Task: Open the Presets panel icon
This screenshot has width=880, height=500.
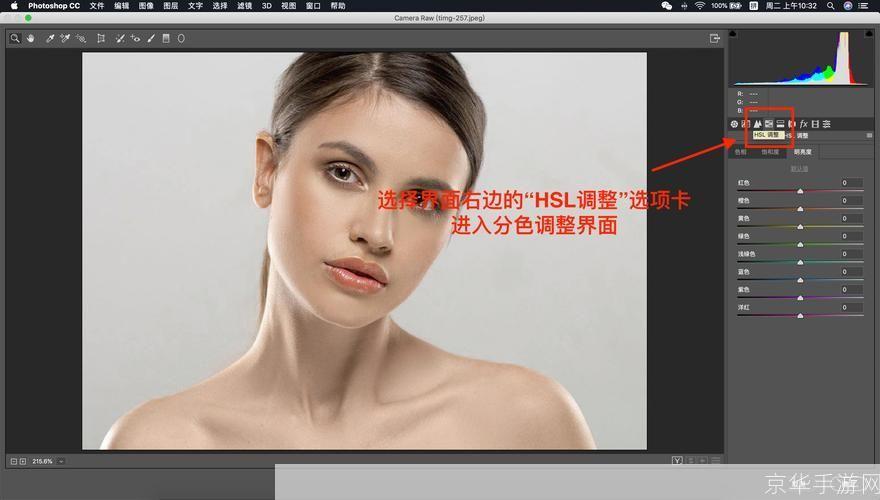Action: pos(827,124)
